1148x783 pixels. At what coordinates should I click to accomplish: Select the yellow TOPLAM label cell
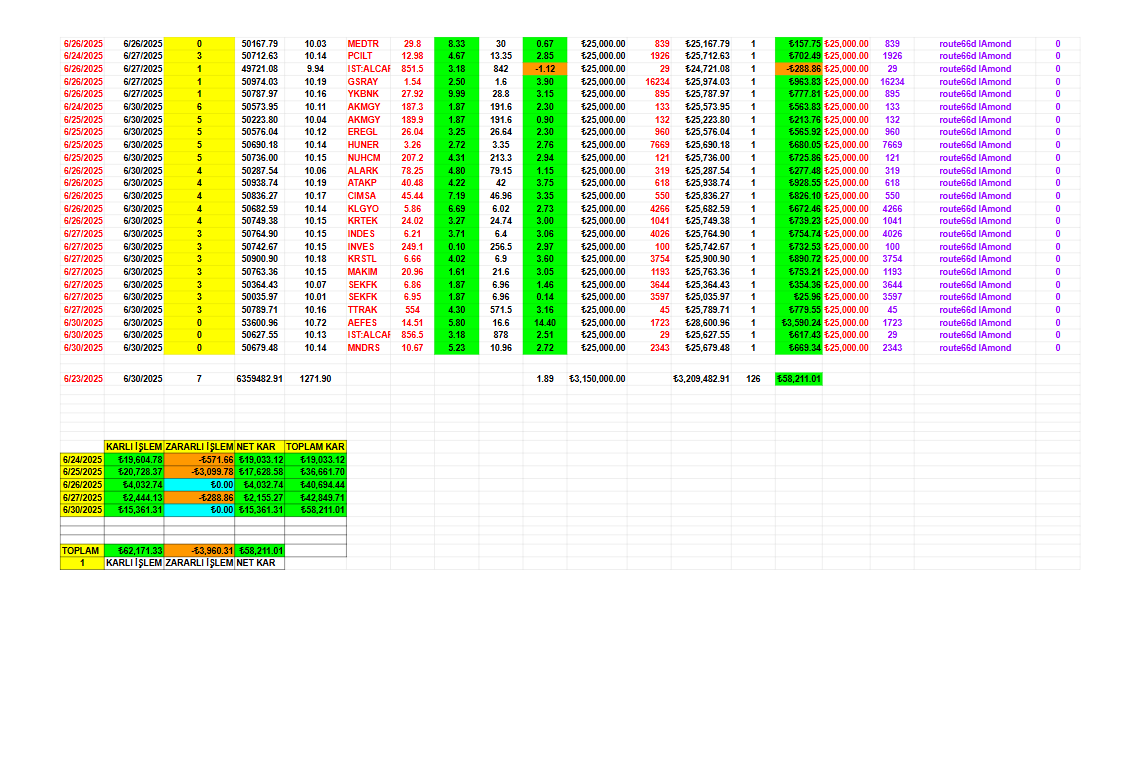pyautogui.click(x=82, y=551)
